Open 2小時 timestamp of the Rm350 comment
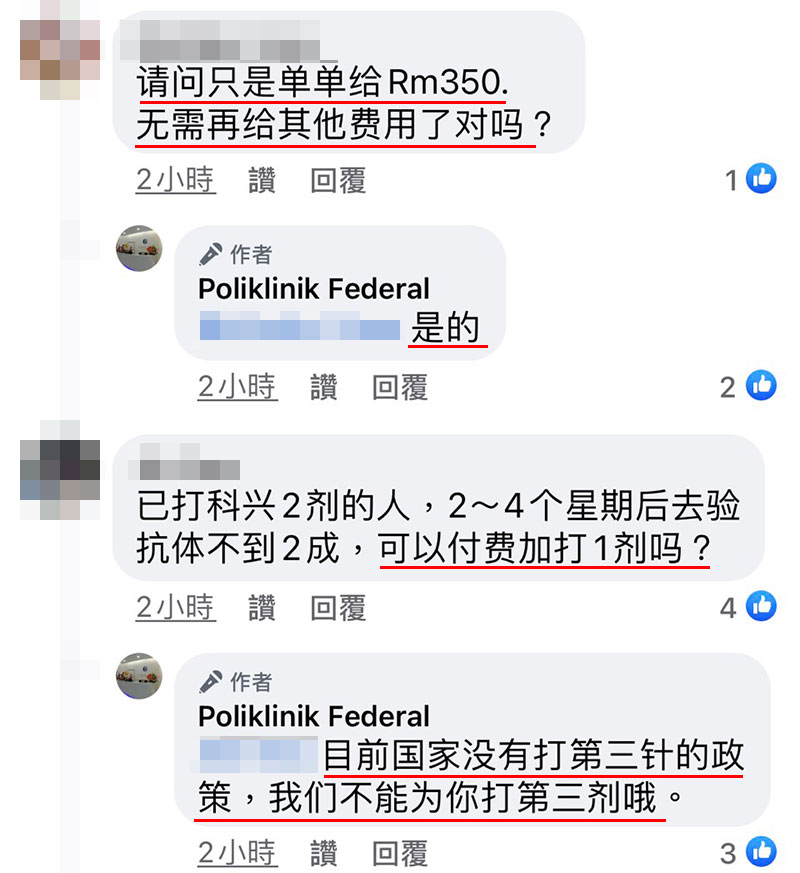800x873 pixels. 175,180
